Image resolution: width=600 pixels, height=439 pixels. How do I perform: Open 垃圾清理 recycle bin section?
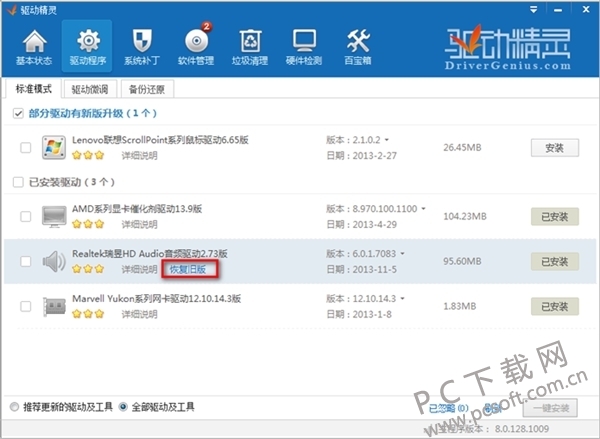250,47
